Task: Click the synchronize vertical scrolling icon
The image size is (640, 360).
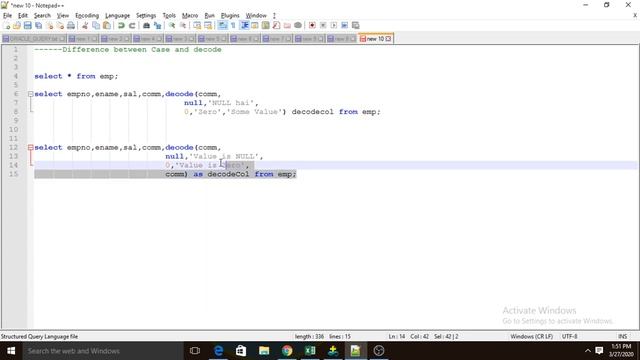Action: (197, 25)
